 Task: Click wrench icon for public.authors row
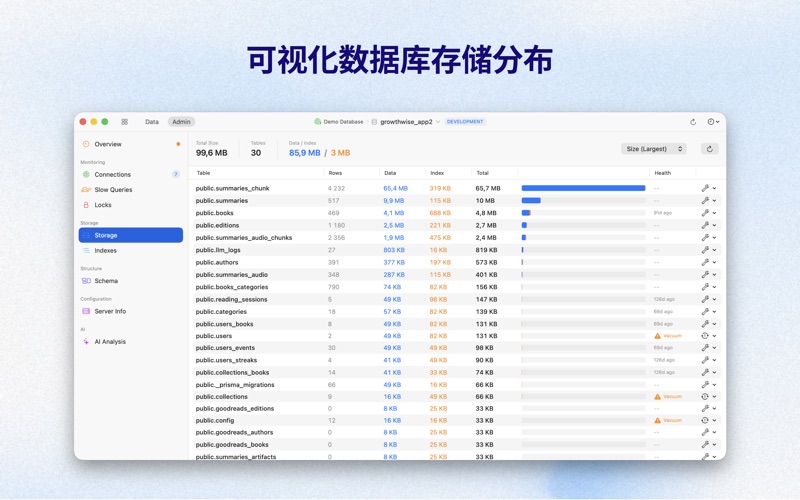tap(705, 262)
